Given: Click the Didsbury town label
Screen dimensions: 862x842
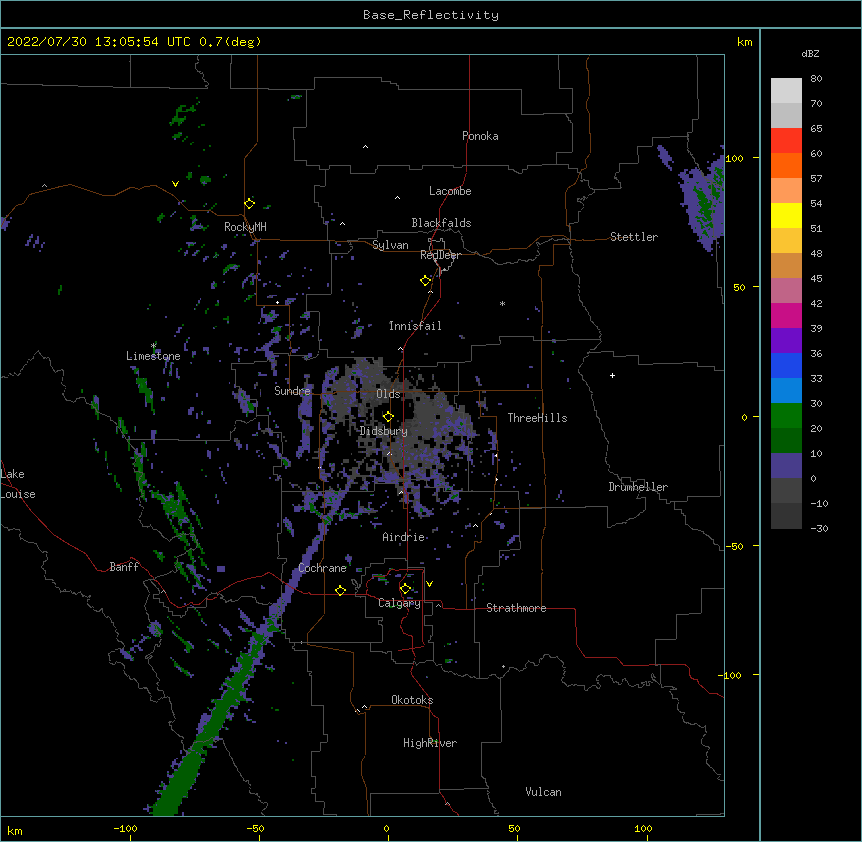Looking at the screenshot, I should 384,431.
